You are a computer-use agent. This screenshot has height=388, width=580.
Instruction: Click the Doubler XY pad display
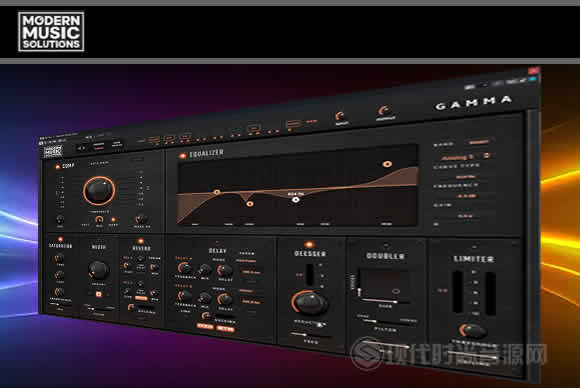pos(385,284)
